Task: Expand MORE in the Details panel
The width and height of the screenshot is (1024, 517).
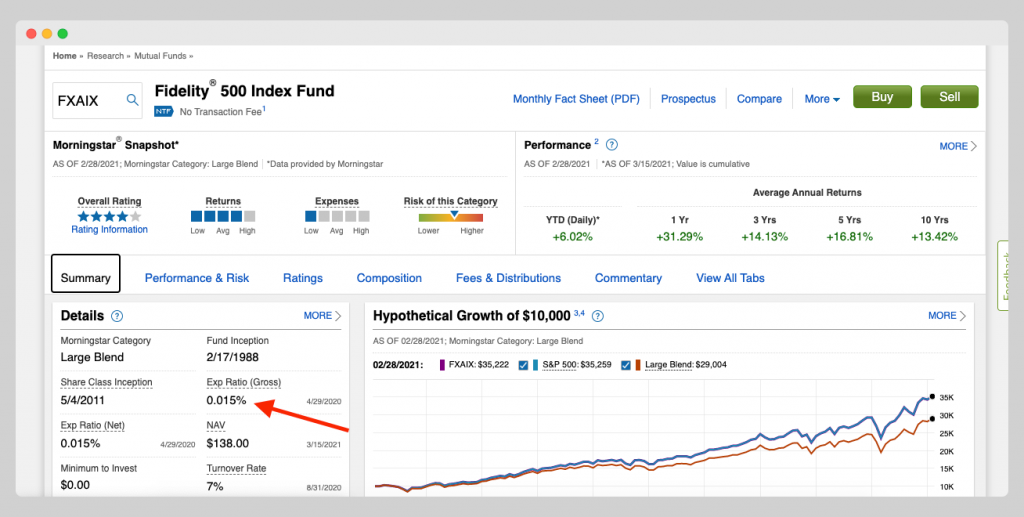Action: (x=322, y=316)
